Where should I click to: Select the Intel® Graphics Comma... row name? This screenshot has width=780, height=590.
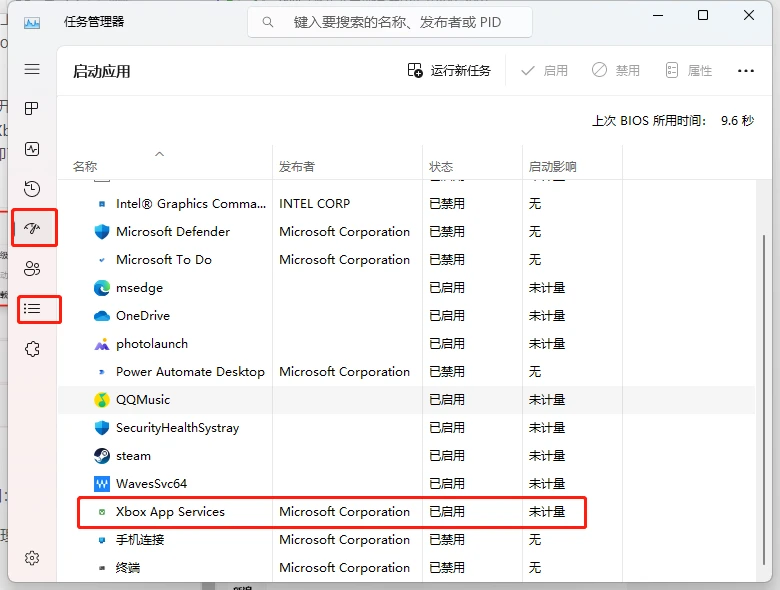[x=191, y=203]
